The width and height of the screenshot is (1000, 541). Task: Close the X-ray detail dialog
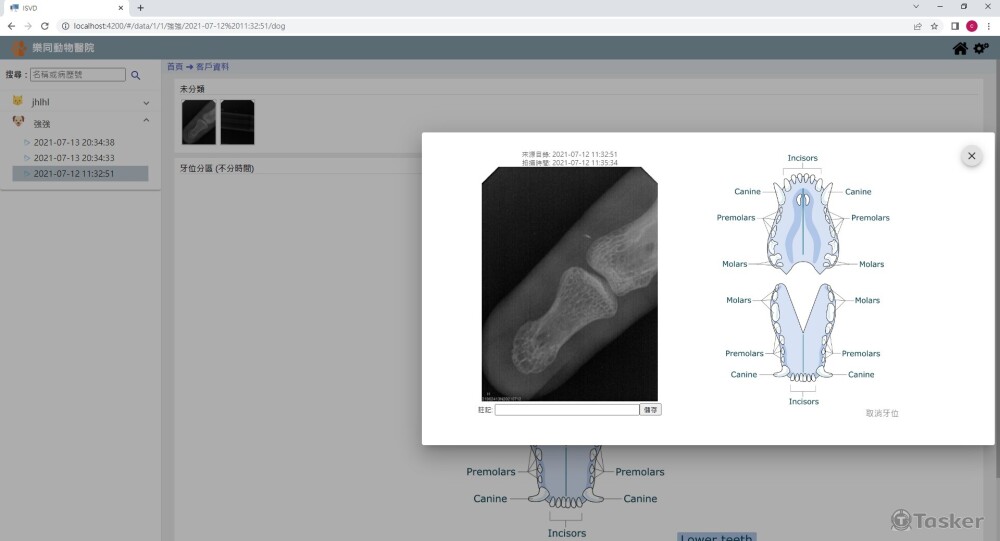pos(971,156)
